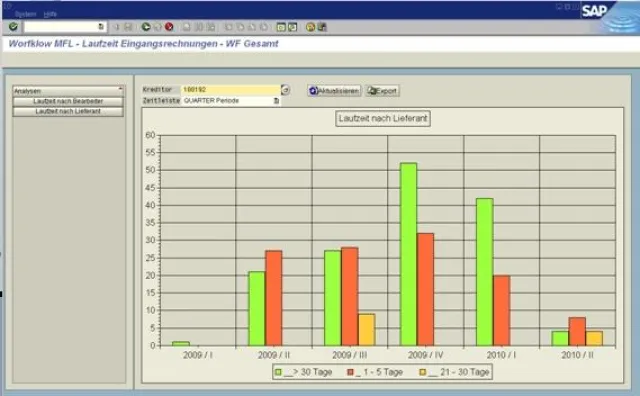Image resolution: width=640 pixels, height=396 pixels.
Task: Click the green bar for 2010 / I
Action: coord(484,272)
